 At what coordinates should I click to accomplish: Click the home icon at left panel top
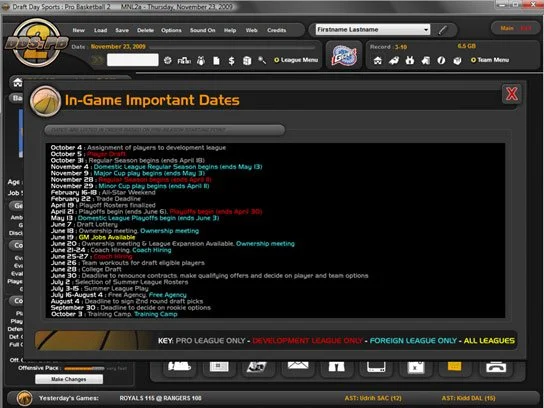pyautogui.click(x=17, y=83)
